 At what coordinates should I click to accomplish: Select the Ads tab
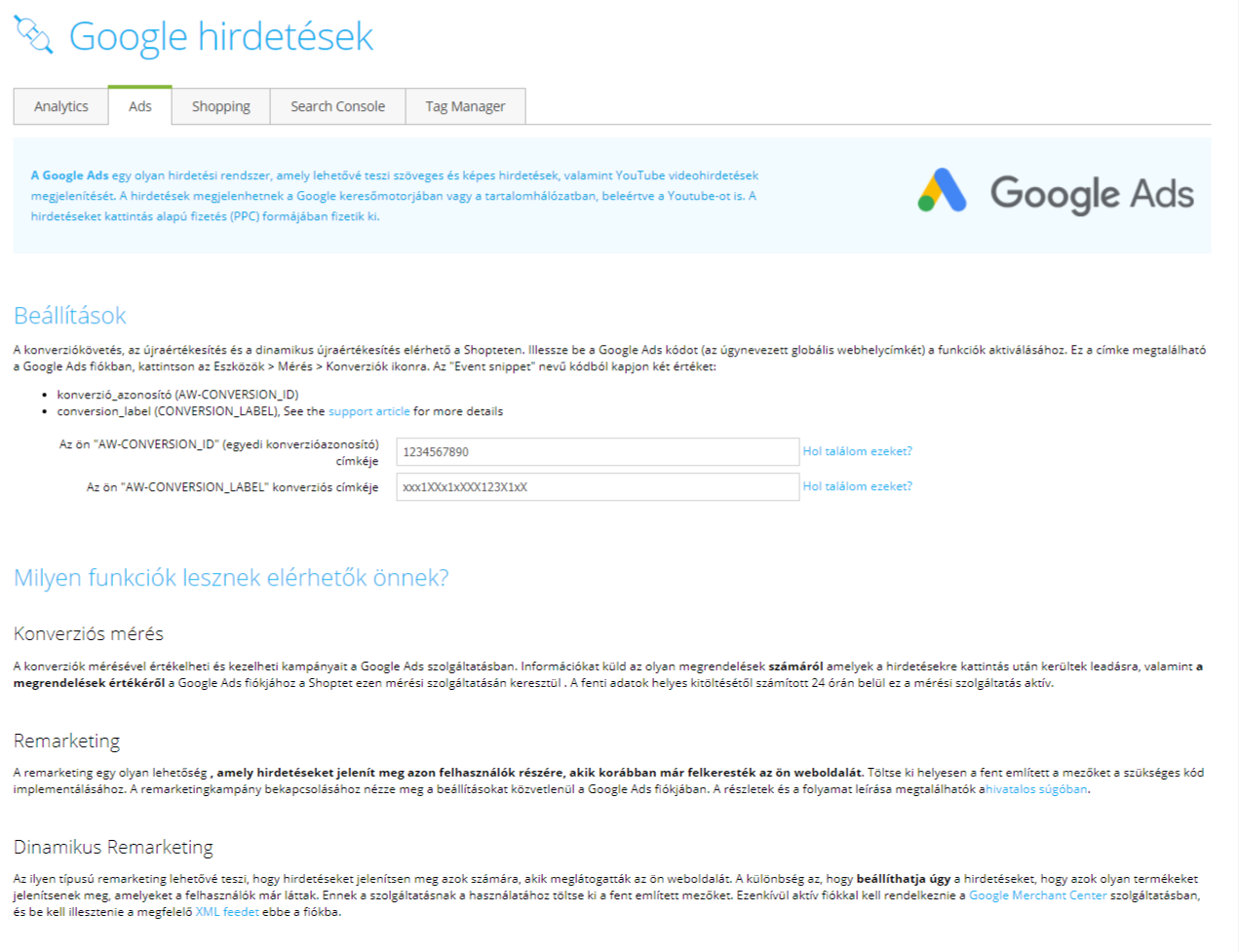click(140, 106)
